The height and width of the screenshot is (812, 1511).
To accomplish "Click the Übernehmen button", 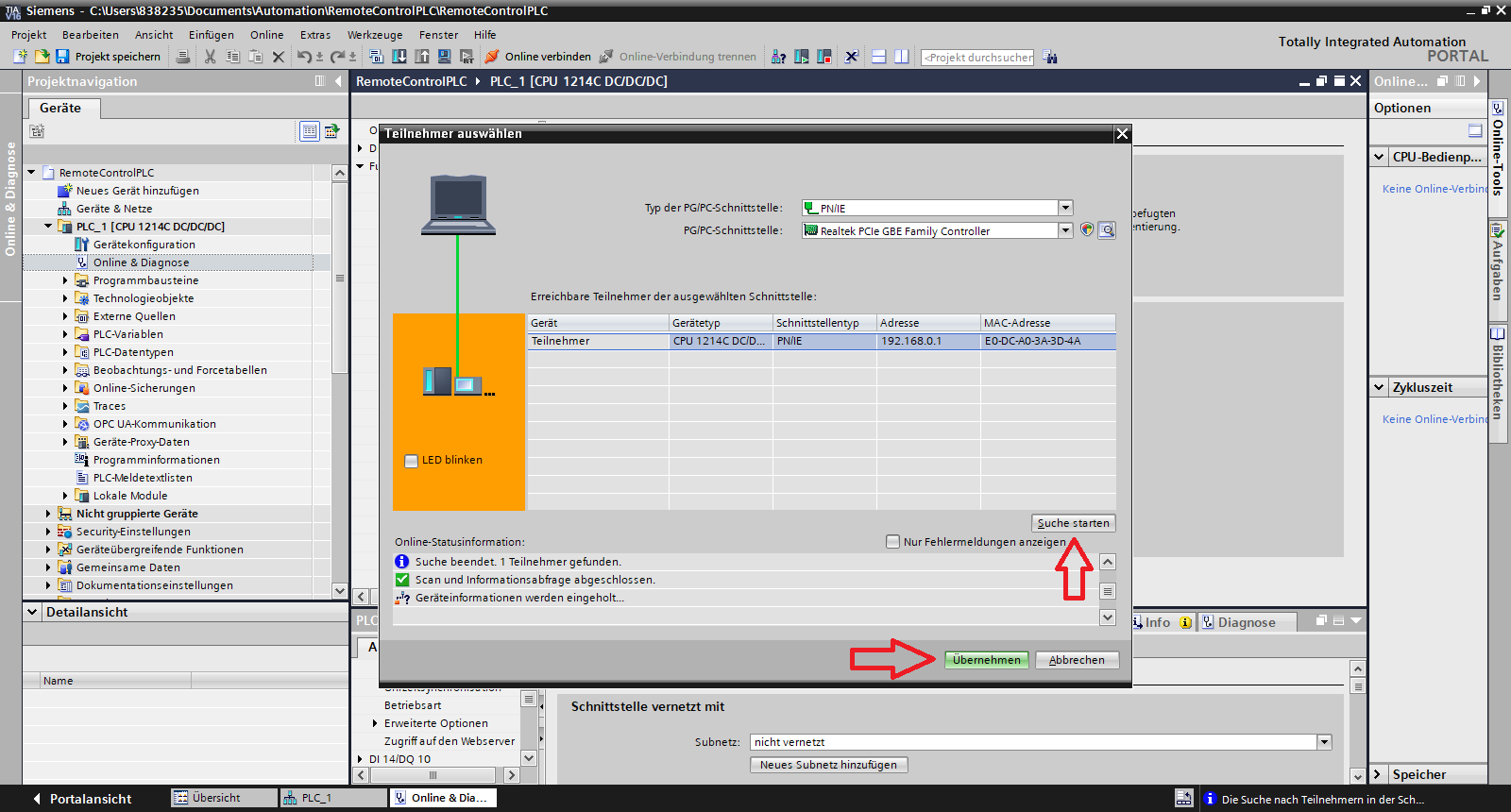I will click(x=987, y=660).
